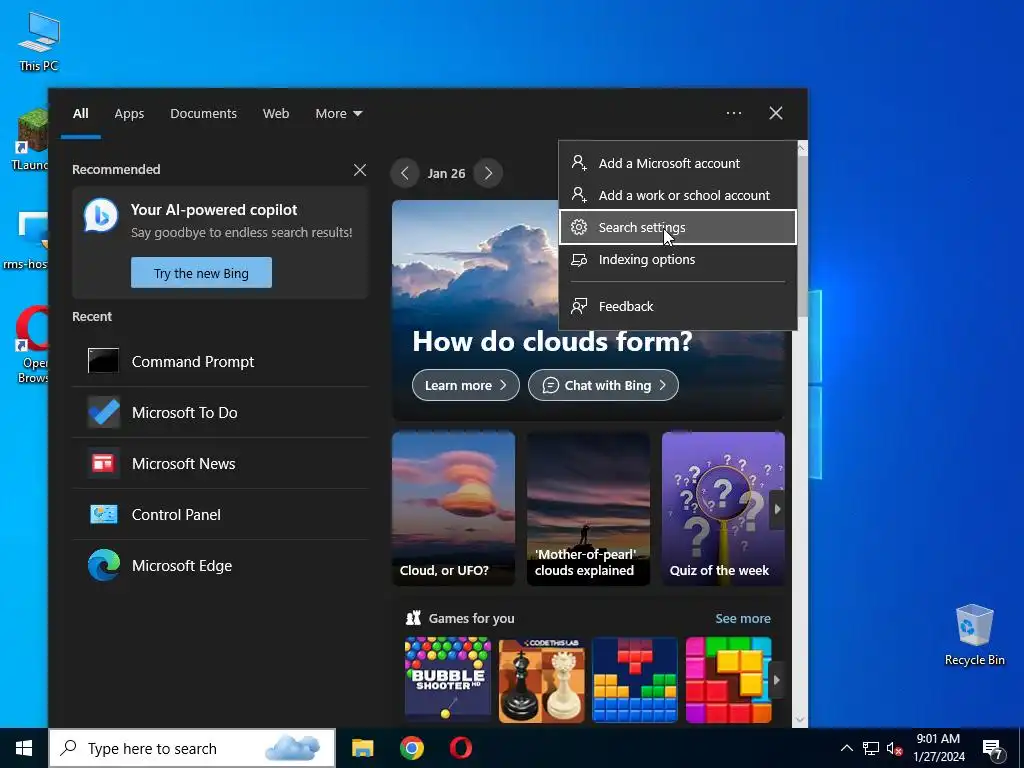
Task: Open Quiz of the week card
Action: (723, 509)
